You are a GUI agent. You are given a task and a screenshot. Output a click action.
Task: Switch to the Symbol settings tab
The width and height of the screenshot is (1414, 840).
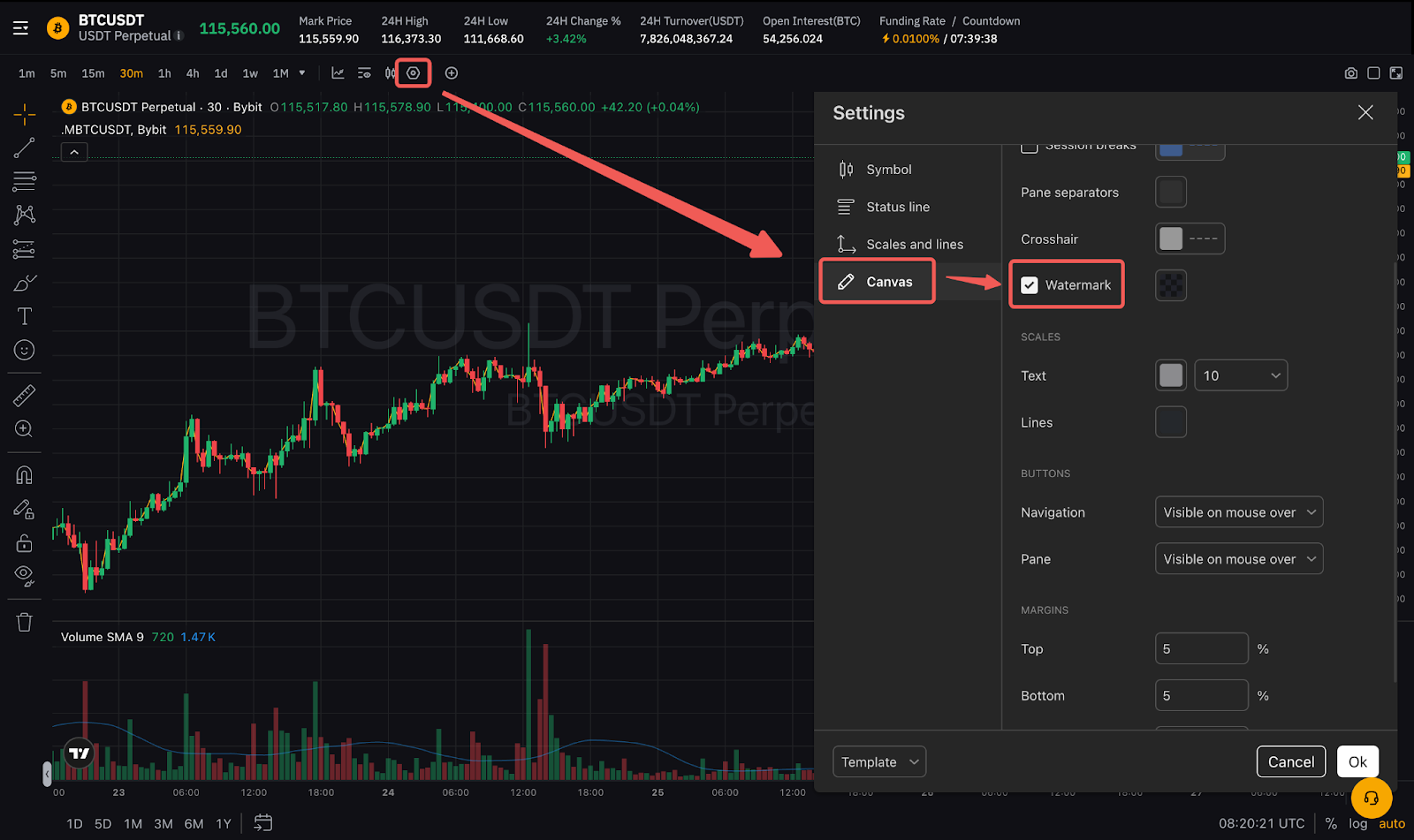[888, 170]
